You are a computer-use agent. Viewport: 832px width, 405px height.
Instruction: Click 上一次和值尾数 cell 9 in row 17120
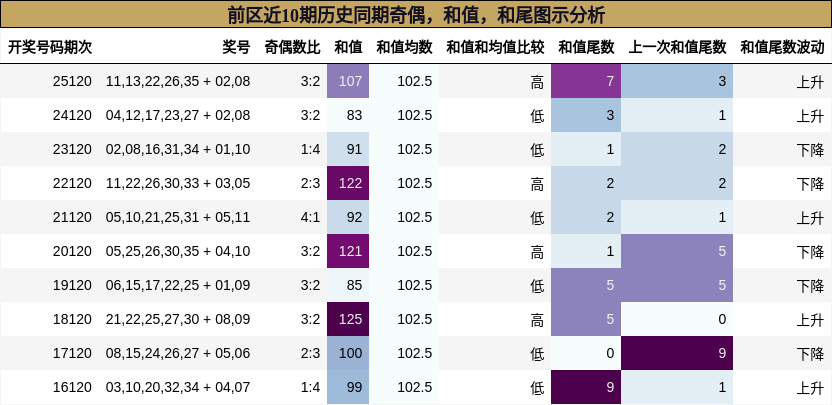tap(677, 353)
